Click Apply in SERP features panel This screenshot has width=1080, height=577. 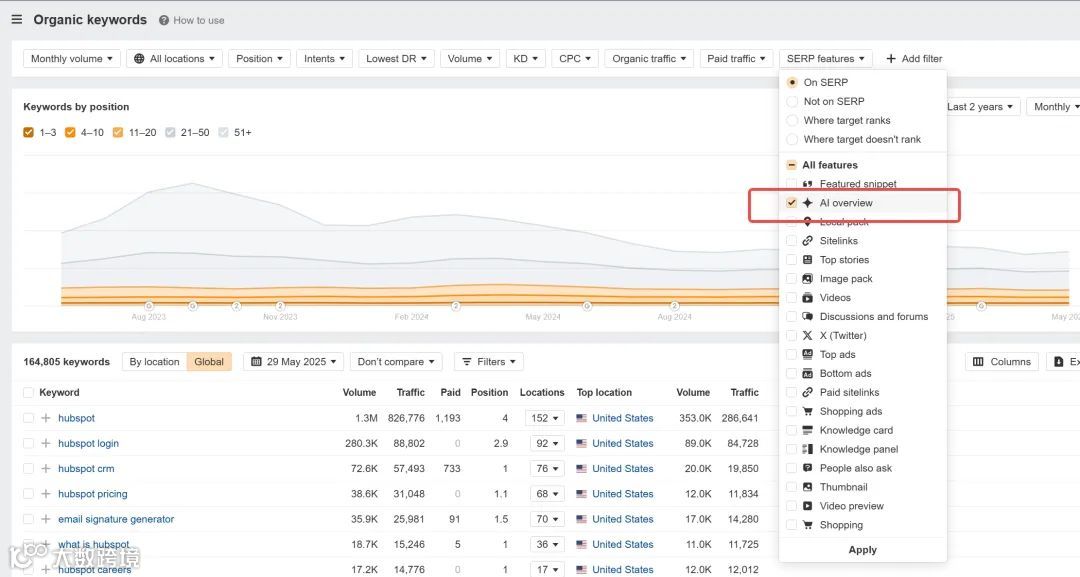(862, 549)
